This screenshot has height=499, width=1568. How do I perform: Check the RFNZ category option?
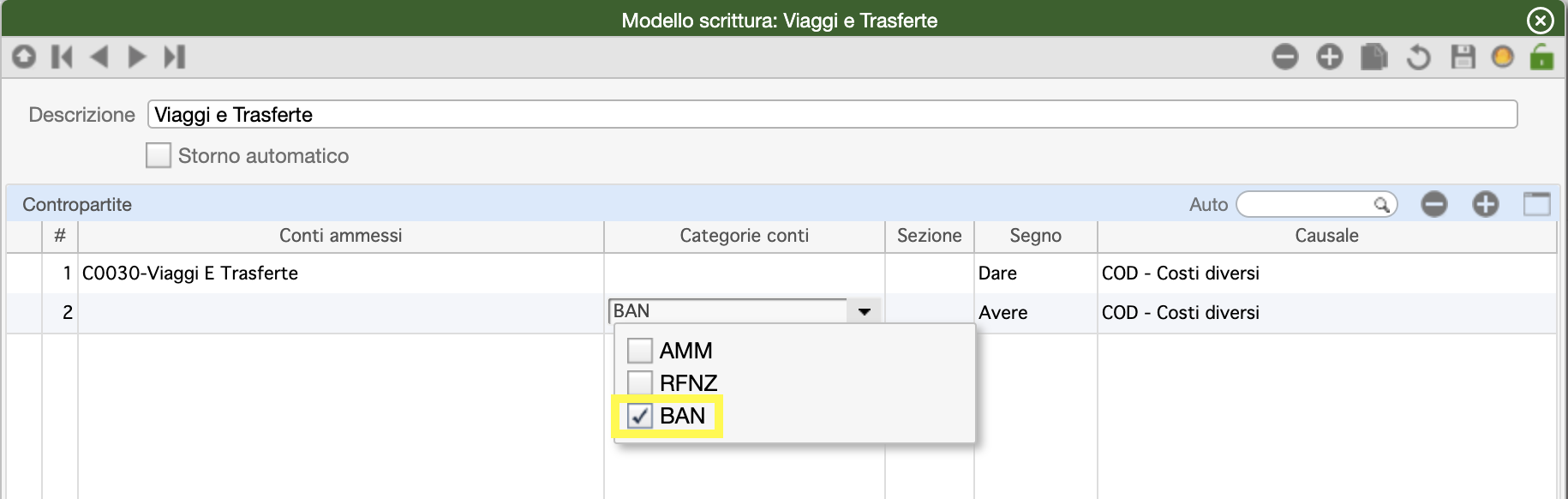(640, 382)
